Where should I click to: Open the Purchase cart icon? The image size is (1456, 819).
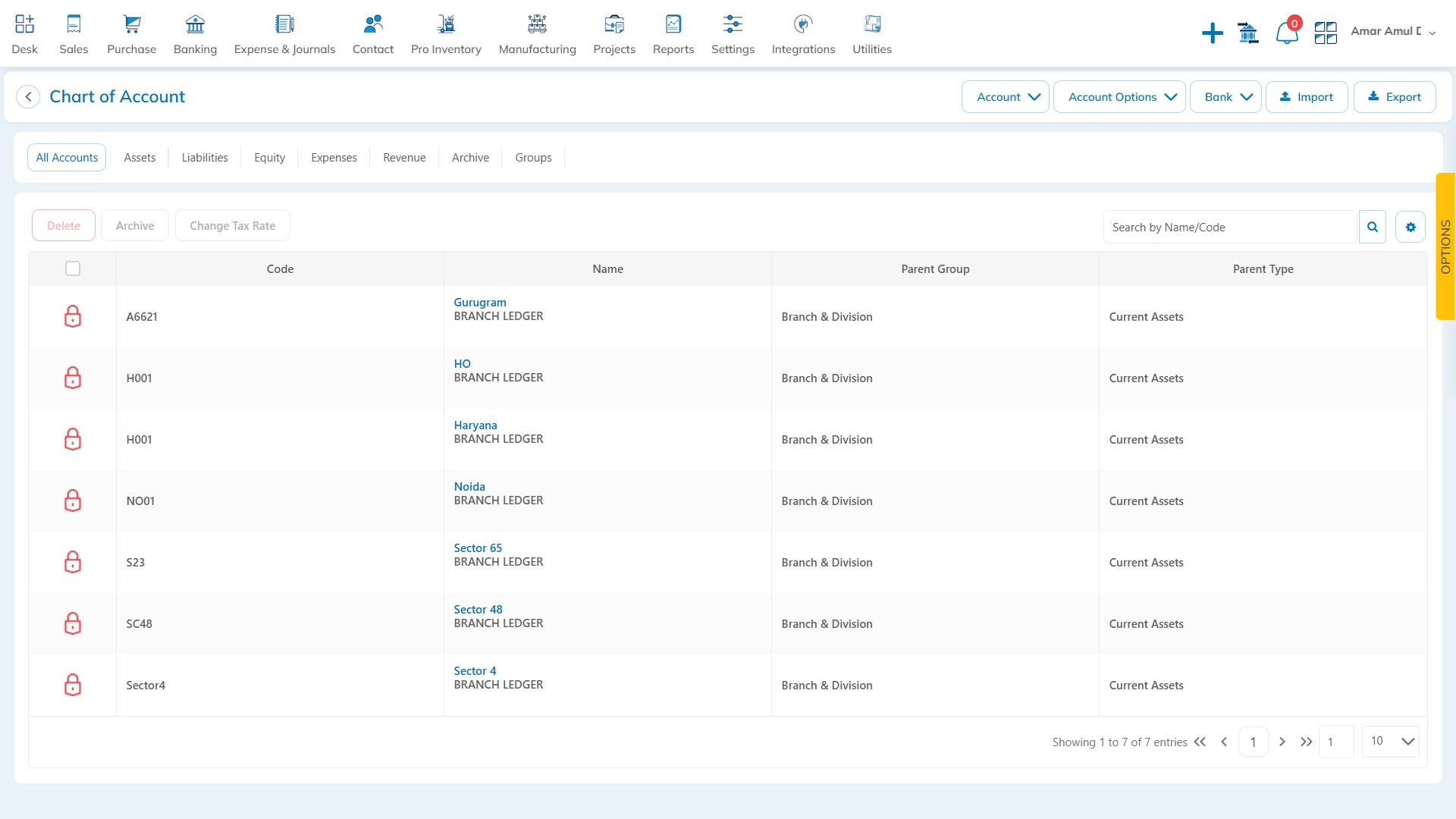pyautogui.click(x=132, y=24)
